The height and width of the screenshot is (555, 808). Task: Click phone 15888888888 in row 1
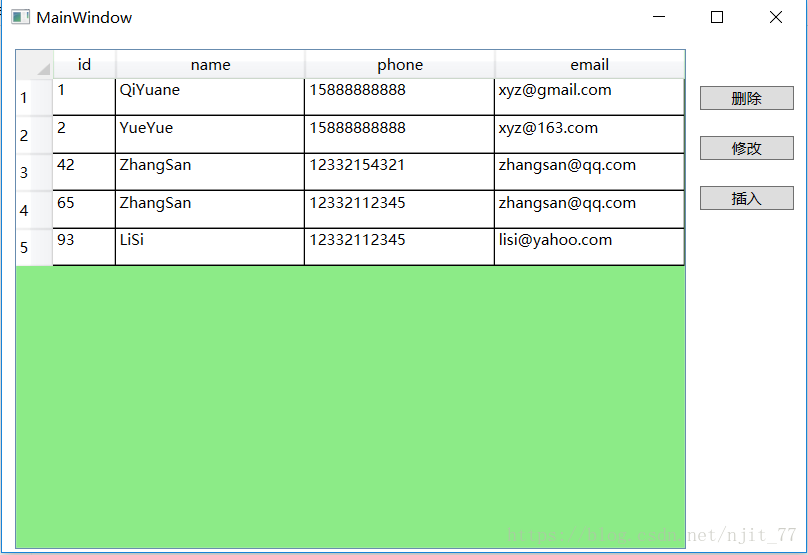coord(400,97)
